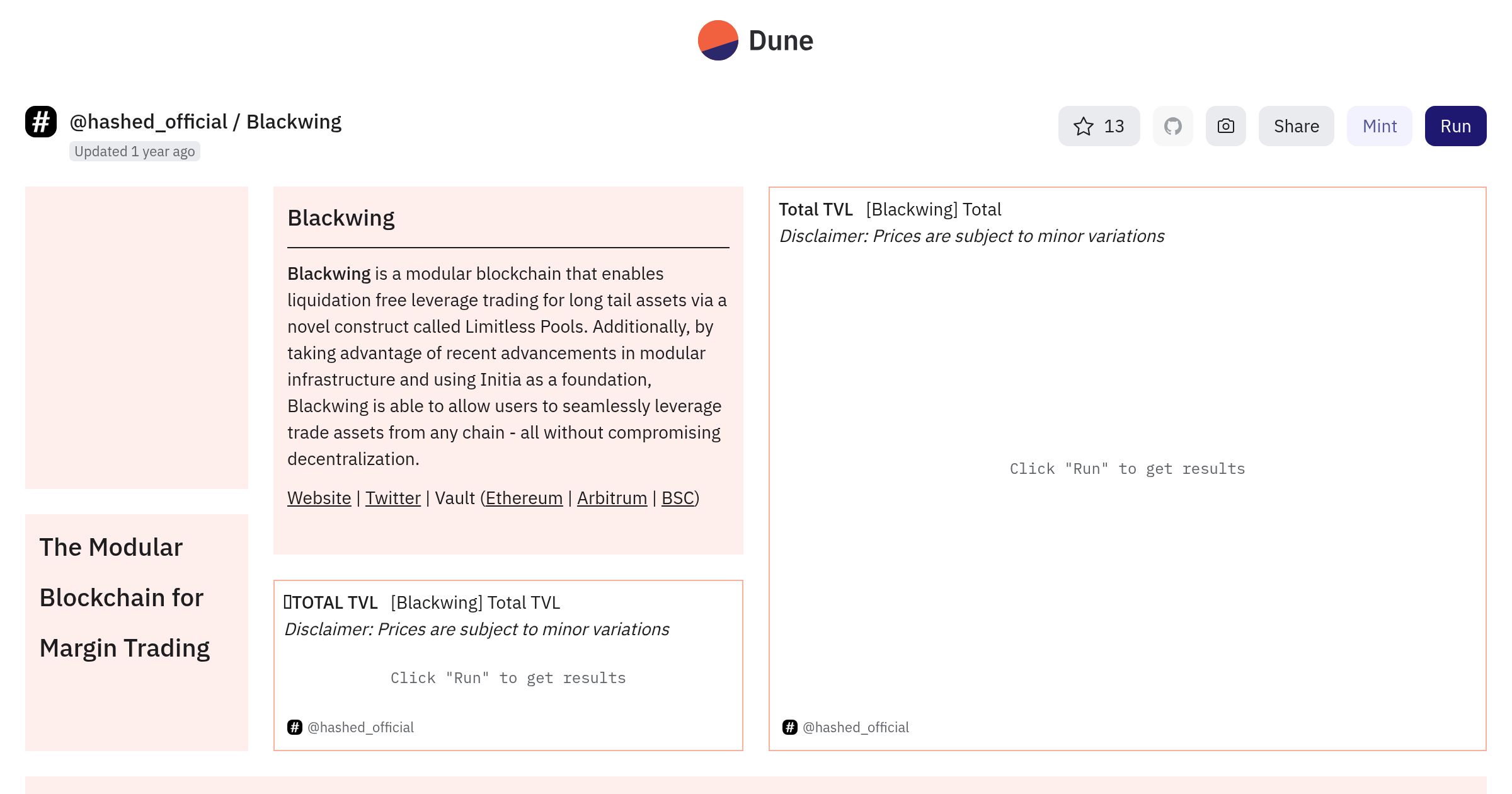Click @hashed_official under Total TVL chart

point(856,727)
